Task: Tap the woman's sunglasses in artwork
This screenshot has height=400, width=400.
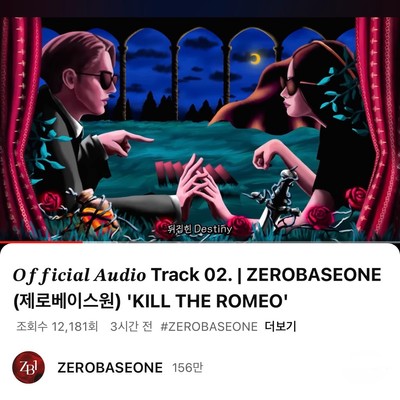Action: [289, 84]
